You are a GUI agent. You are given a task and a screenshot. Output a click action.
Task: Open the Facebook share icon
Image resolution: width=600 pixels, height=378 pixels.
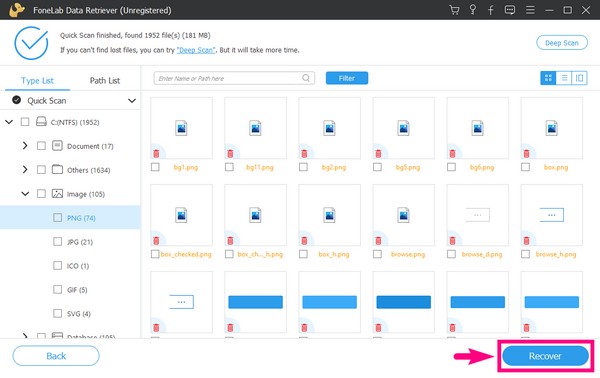click(x=491, y=10)
